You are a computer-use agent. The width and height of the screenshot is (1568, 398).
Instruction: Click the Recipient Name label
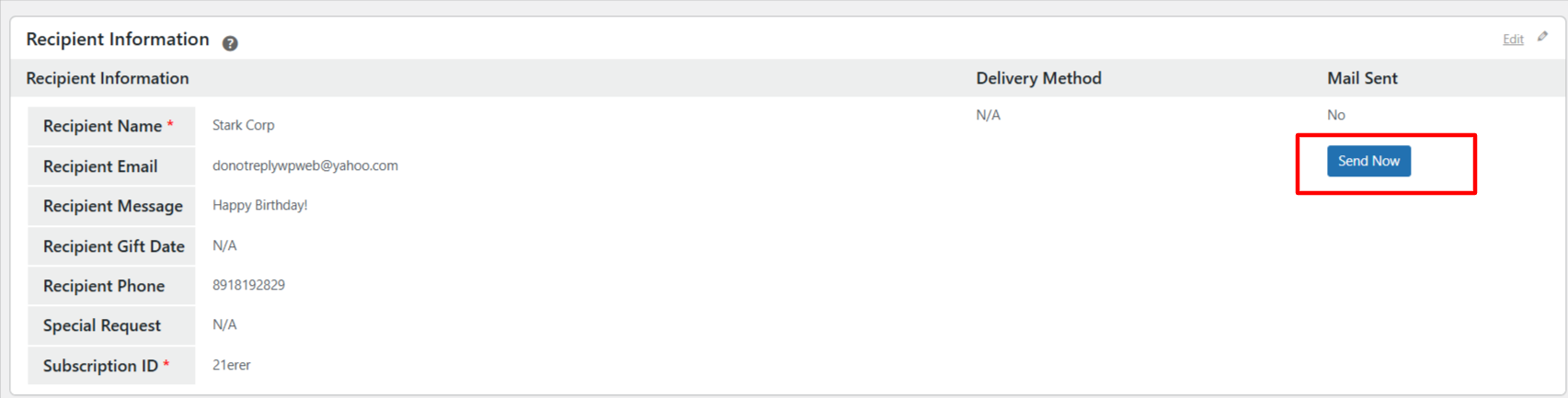pos(102,126)
